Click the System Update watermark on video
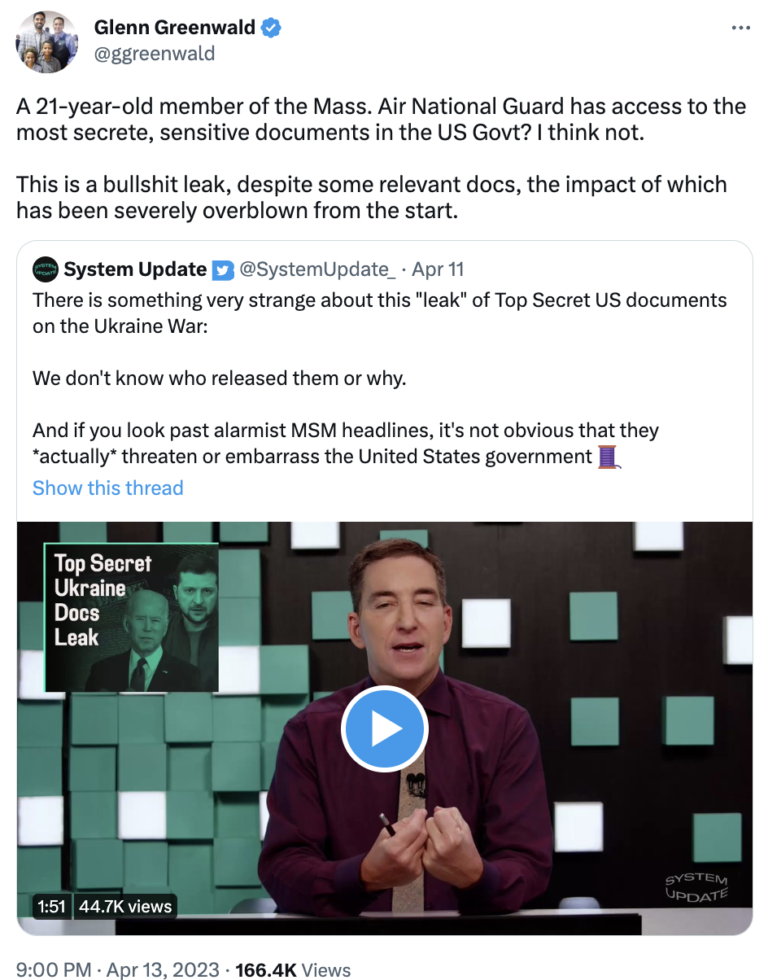The image size is (768, 980). pos(697,888)
